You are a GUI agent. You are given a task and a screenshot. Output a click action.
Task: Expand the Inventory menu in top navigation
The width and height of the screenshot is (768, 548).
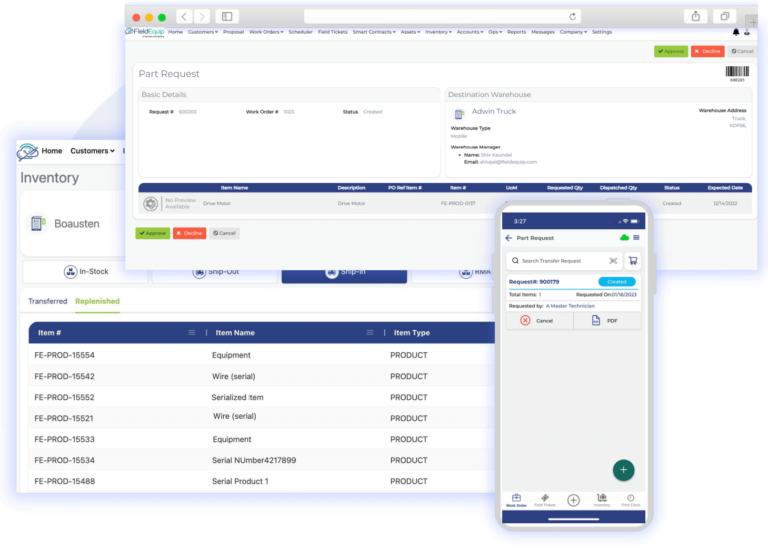(438, 32)
